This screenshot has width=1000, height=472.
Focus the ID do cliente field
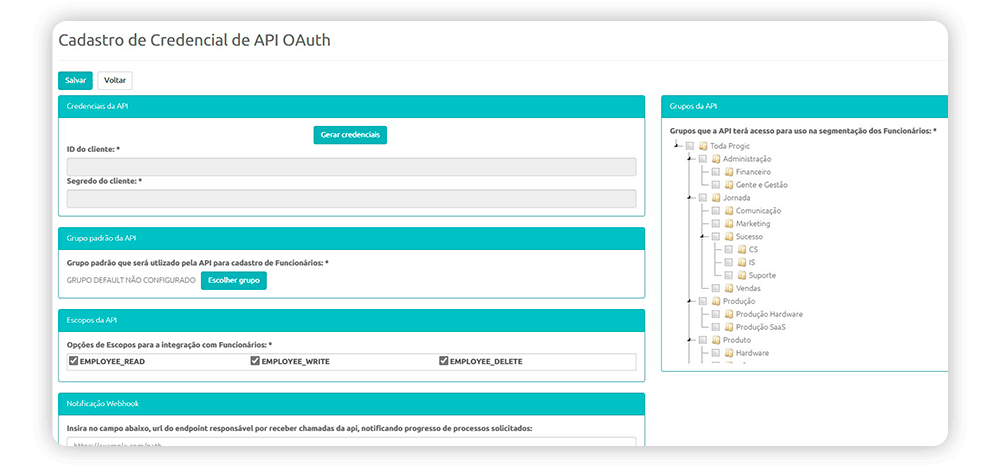pos(351,167)
